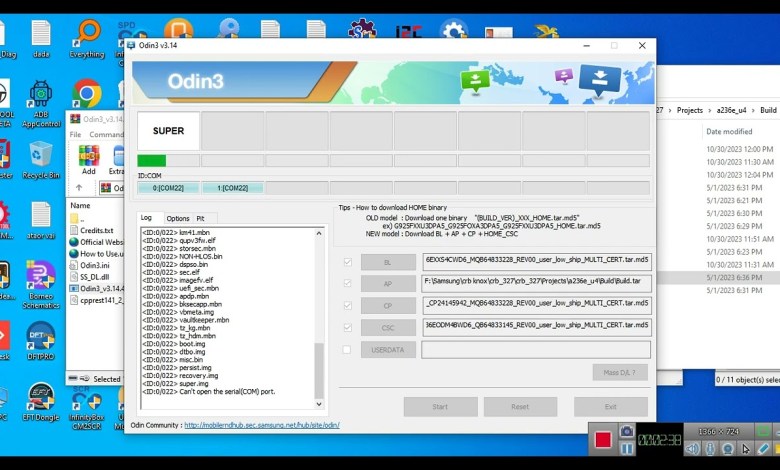
Task: Enable the USERDATA checkbox
Action: pyautogui.click(x=347, y=350)
